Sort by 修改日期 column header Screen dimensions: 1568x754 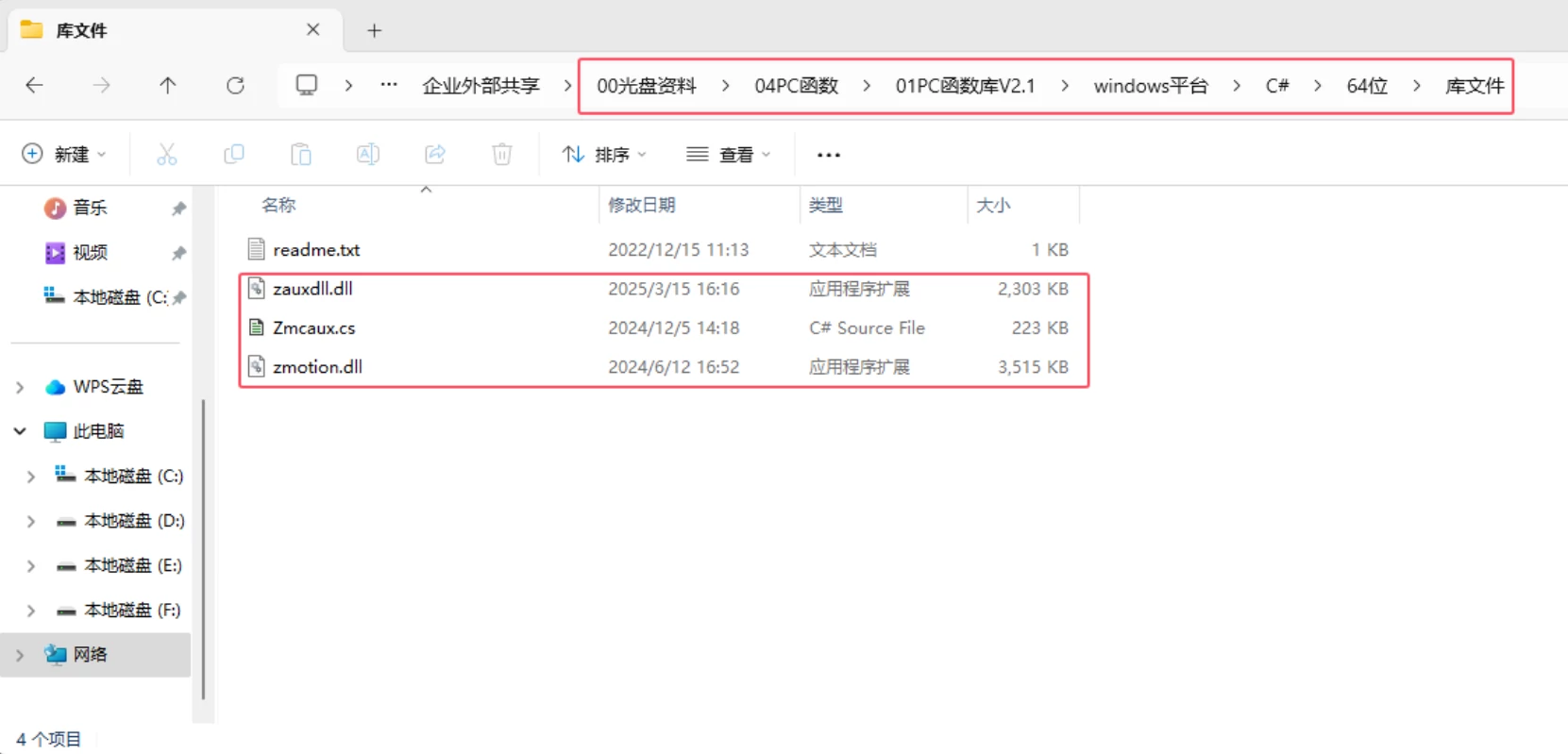642,205
